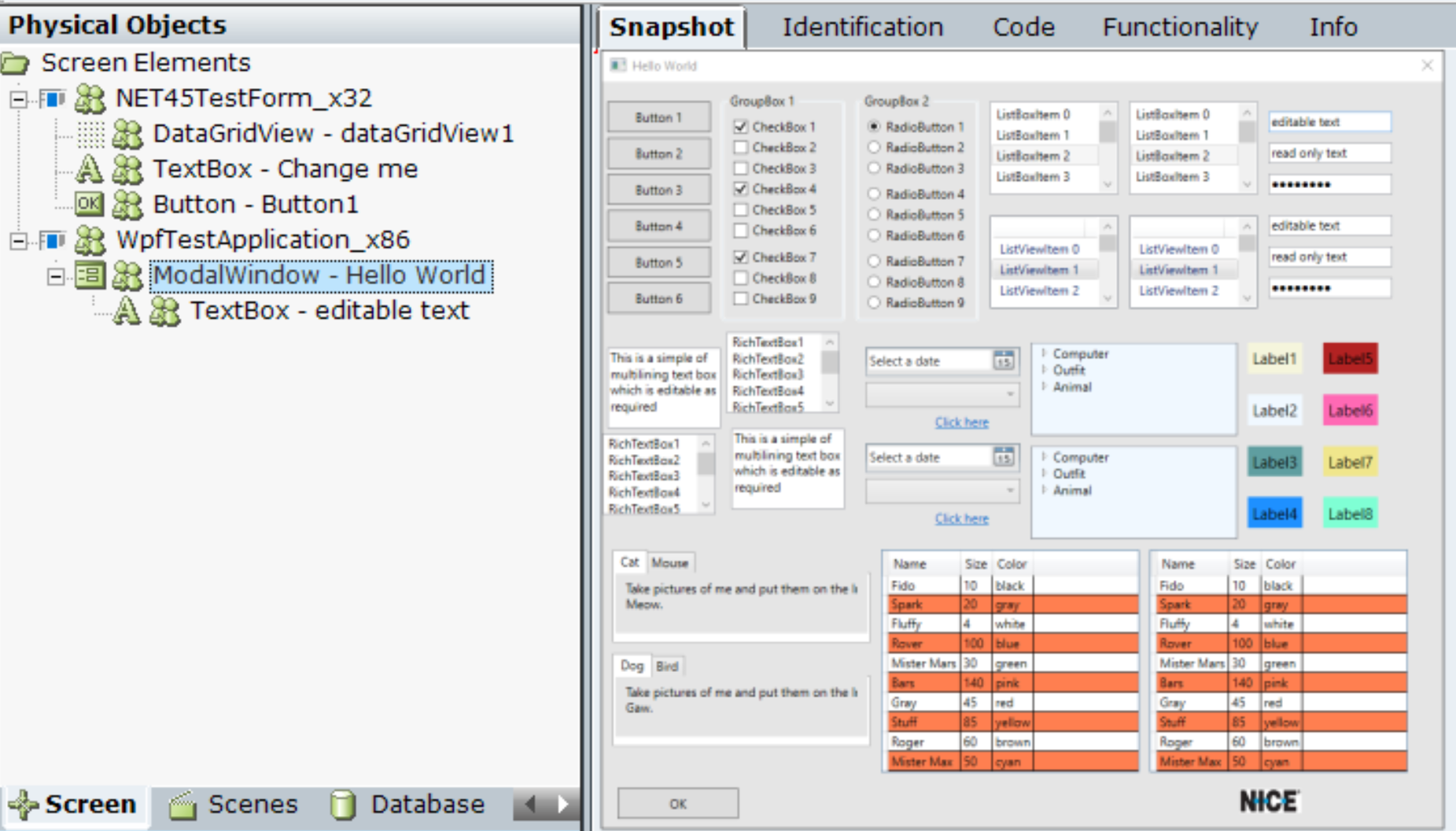Collapse the NET45TestForm_x32 tree node

(x=18, y=99)
